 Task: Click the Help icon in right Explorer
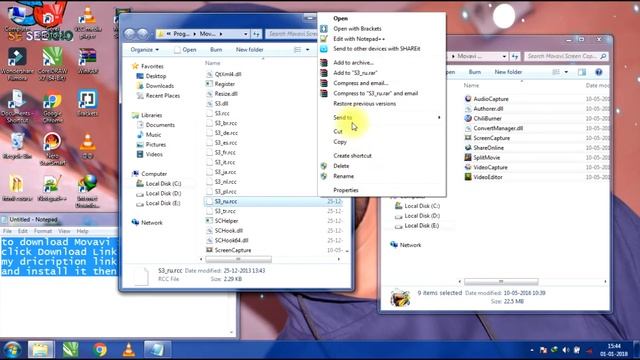point(598,72)
